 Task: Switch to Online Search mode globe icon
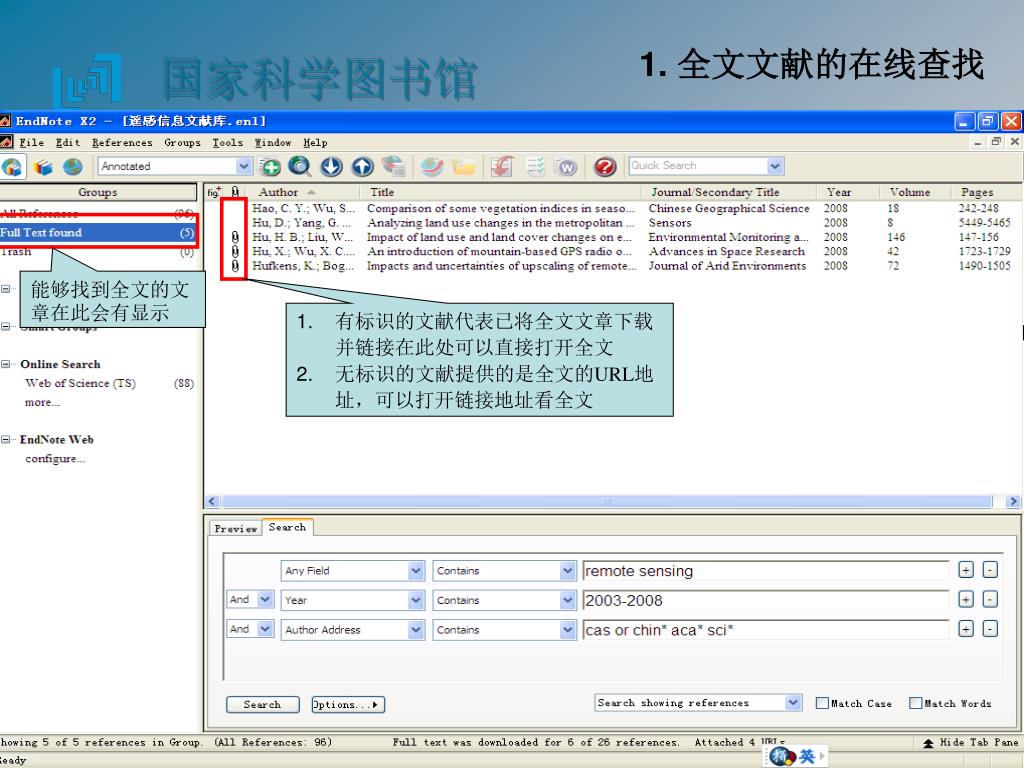(72, 167)
